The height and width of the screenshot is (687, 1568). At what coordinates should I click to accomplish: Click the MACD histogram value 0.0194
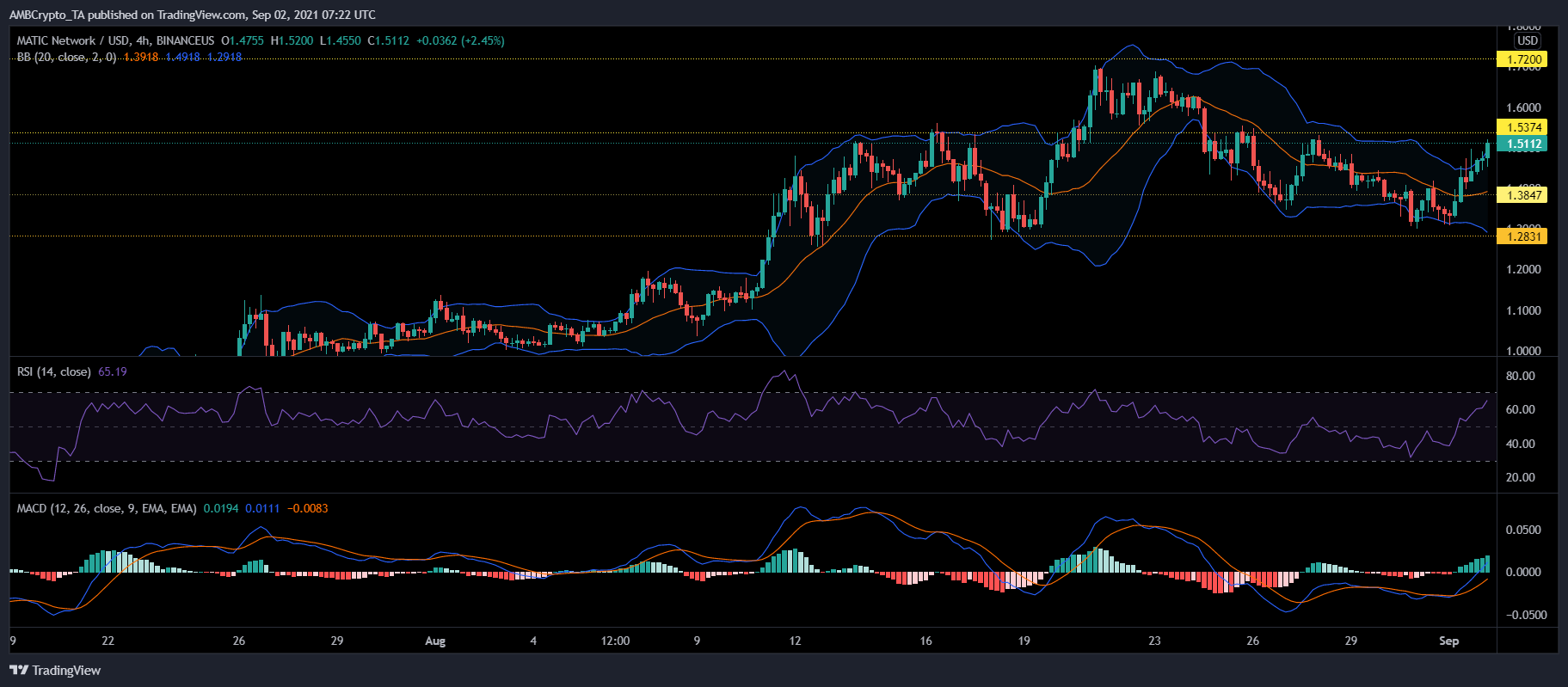point(221,508)
